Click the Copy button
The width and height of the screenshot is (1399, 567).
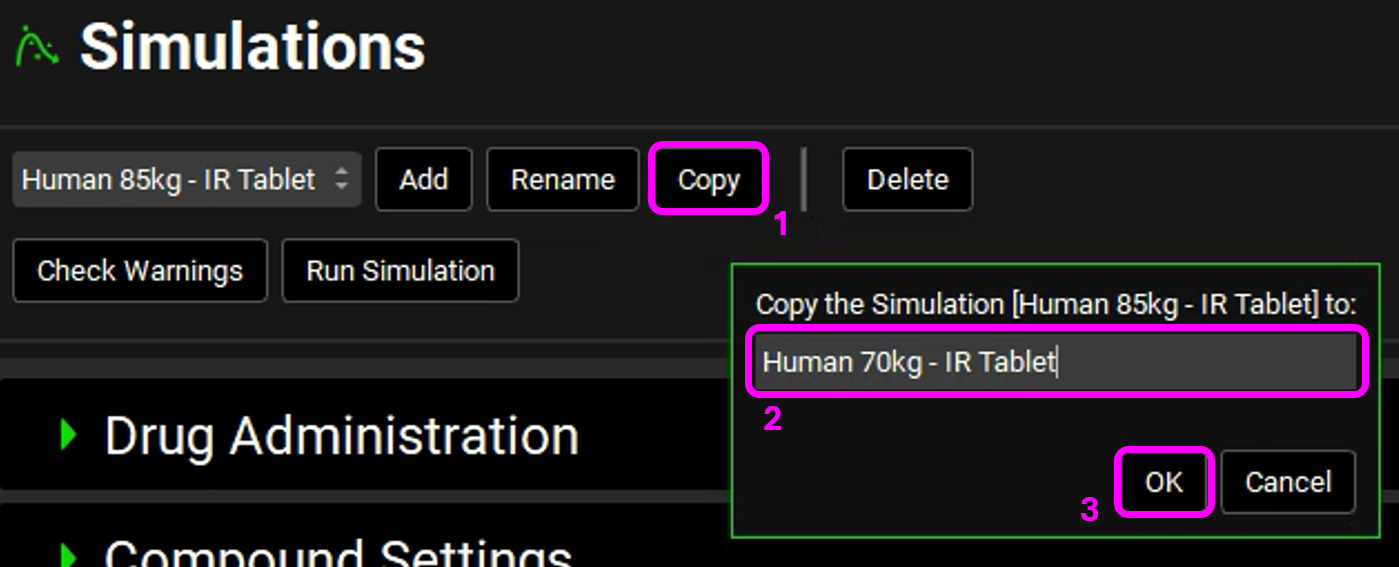click(708, 180)
